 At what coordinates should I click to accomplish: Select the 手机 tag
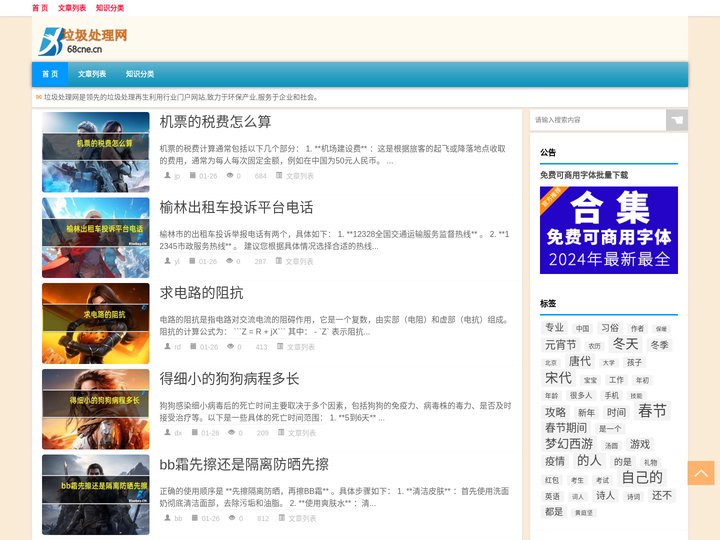pyautogui.click(x=611, y=395)
